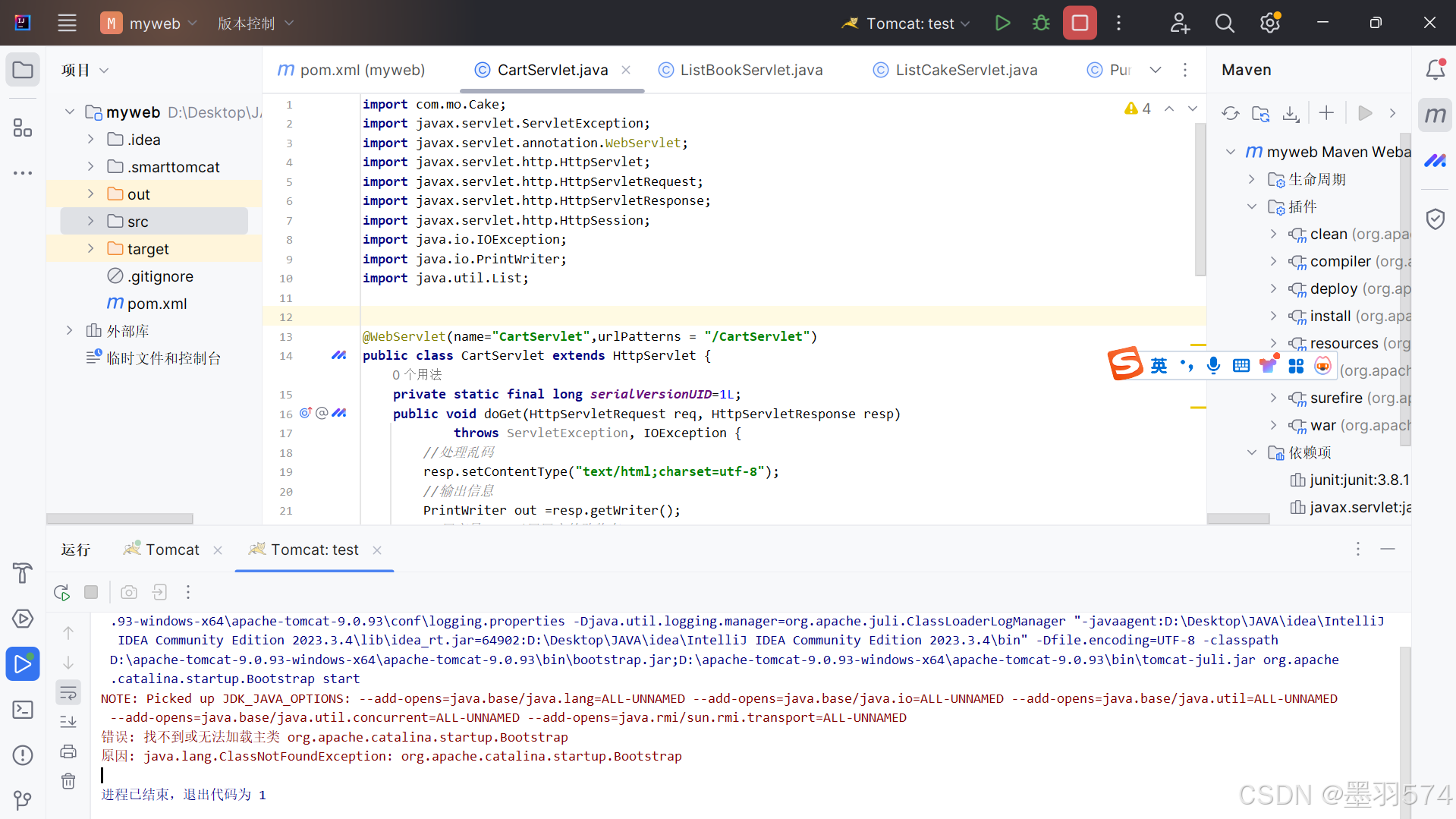
Task: Open the 版本控制 version control menu
Action: pyautogui.click(x=256, y=24)
